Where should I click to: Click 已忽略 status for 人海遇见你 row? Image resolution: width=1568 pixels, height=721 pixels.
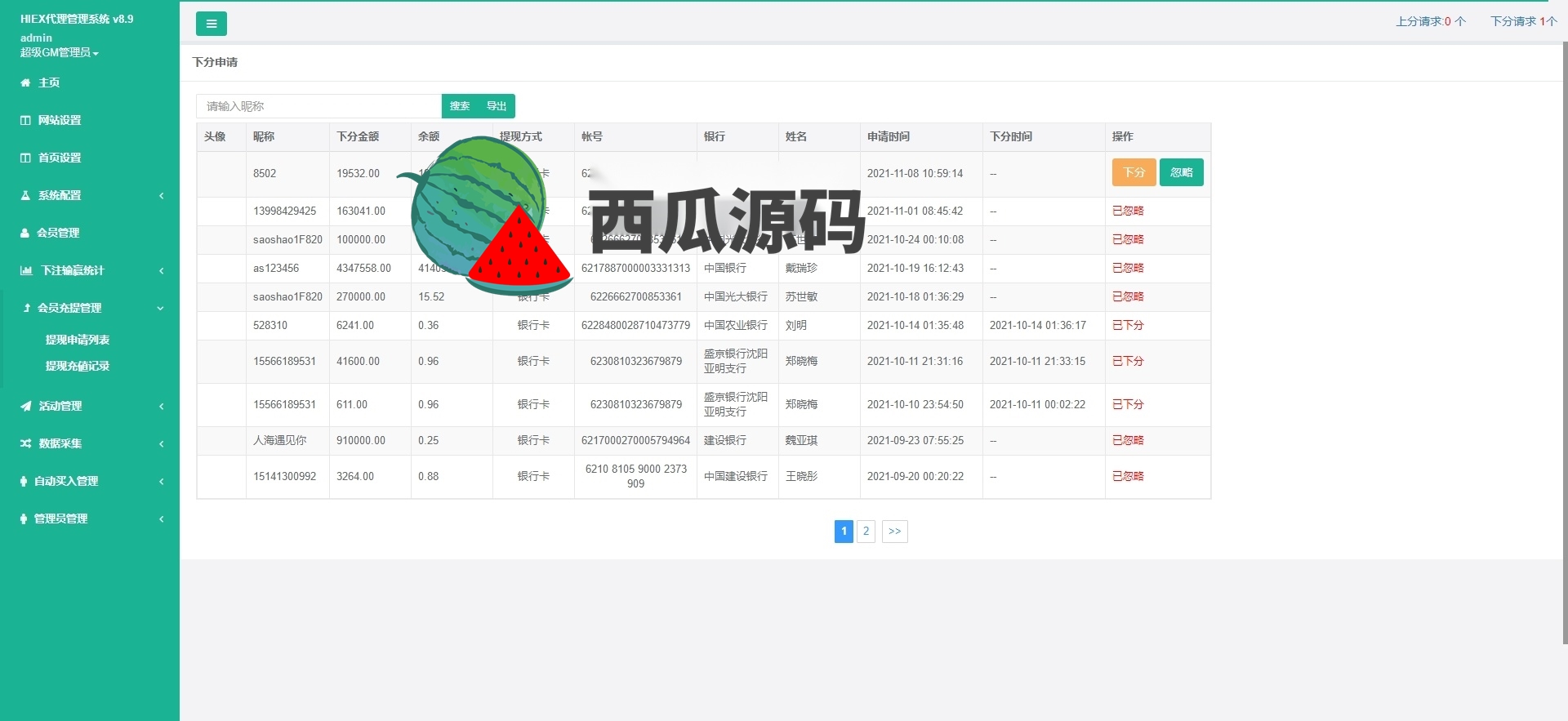[x=1128, y=440]
